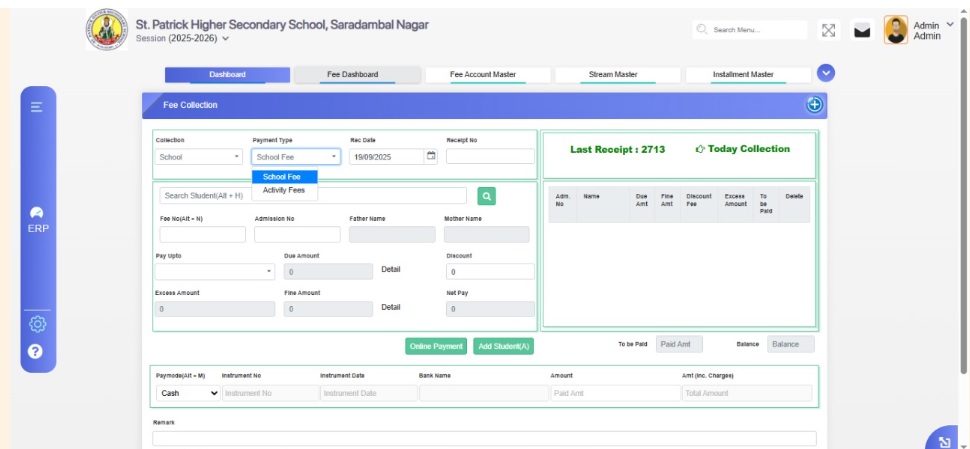
Task: Open the mail envelope icon
Action: point(861,31)
